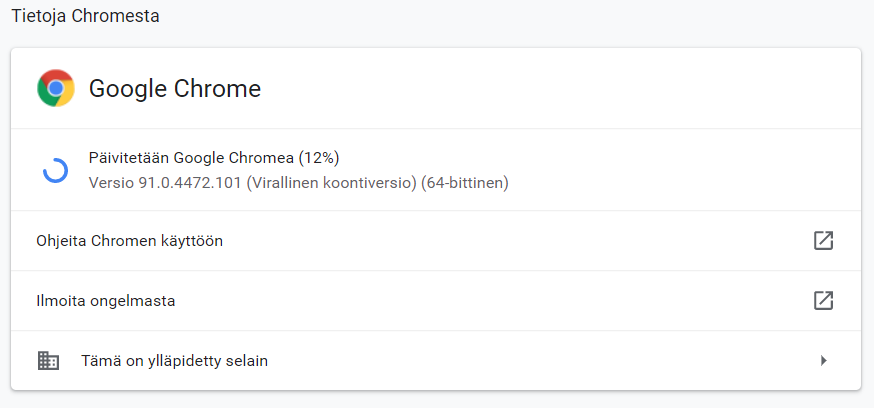Screen dimensions: 874x408
Task: Click the (64-bittinen) label in version line
Action: [465, 183]
